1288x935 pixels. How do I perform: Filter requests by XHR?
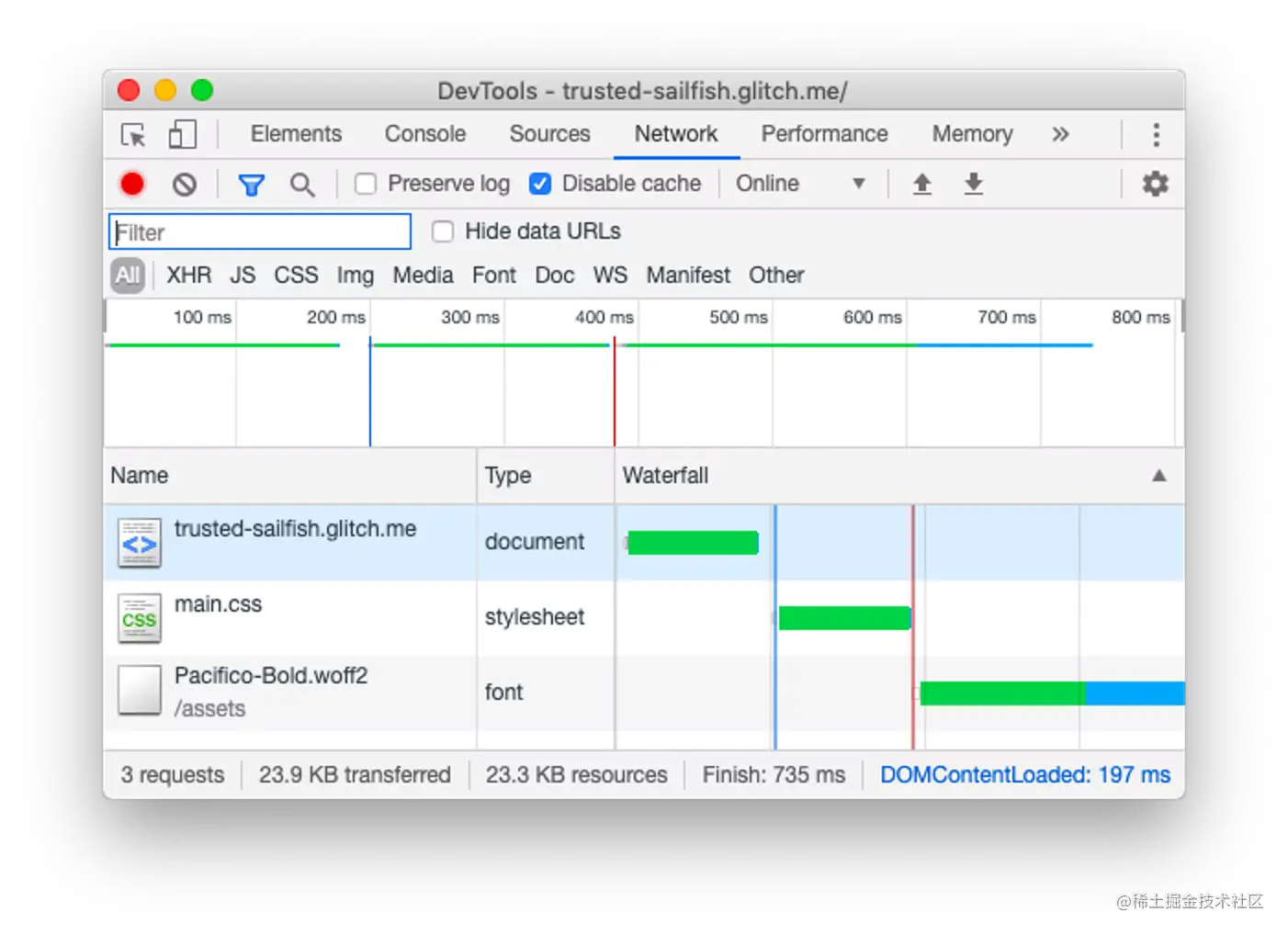pyautogui.click(x=188, y=276)
